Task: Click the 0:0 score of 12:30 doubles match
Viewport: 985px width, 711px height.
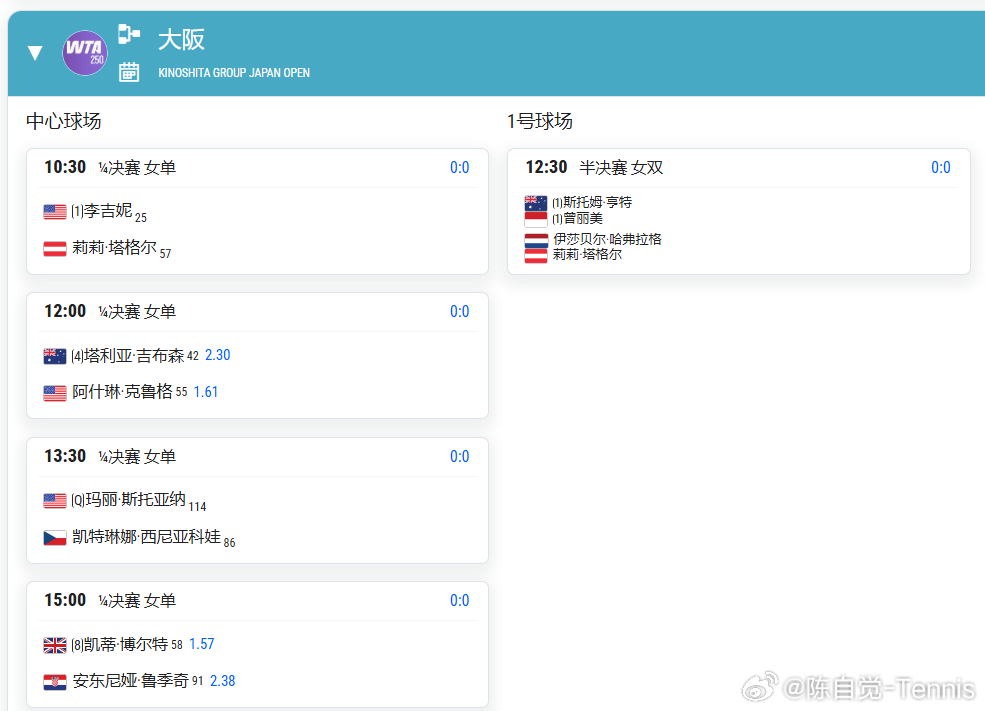Action: pos(940,168)
